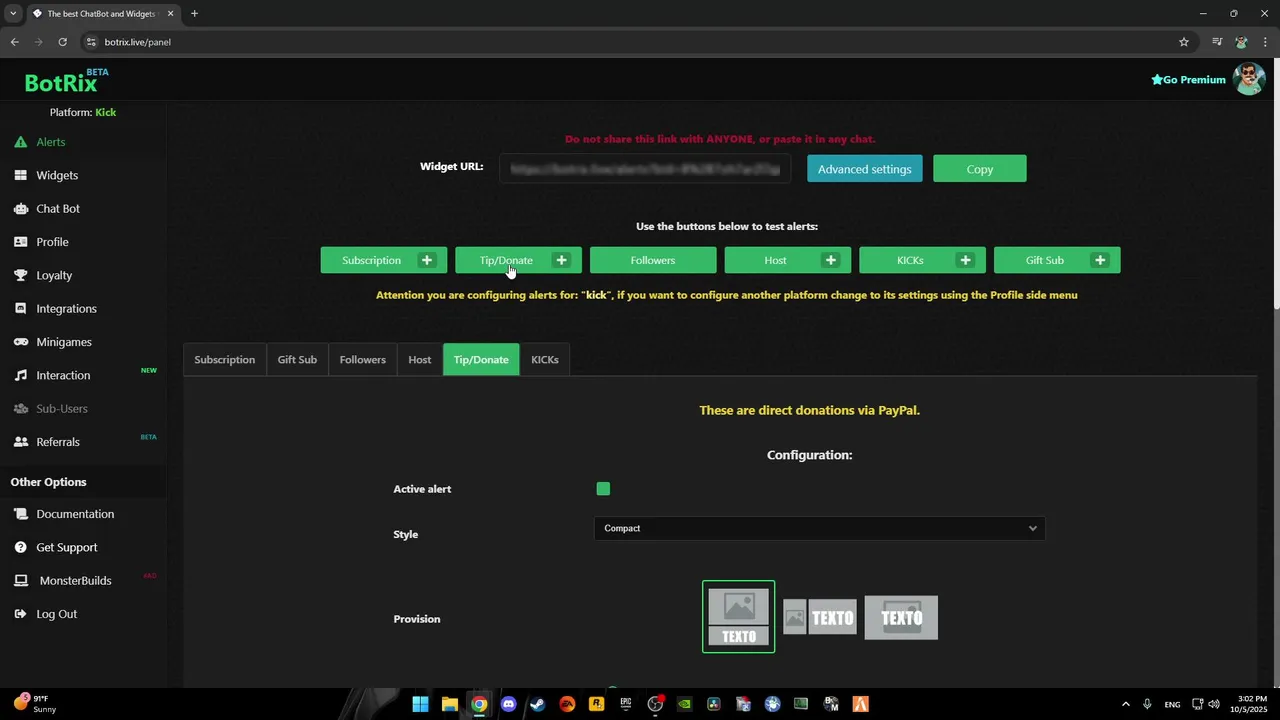Test a Tip/Donate alert

[506, 260]
